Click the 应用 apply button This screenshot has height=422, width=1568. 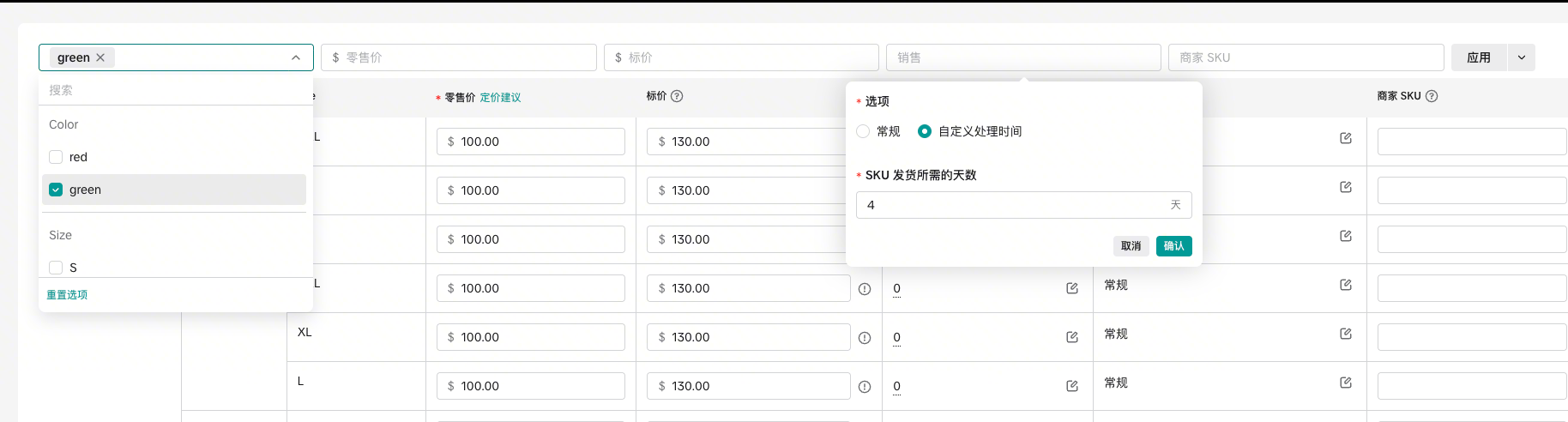[x=1478, y=57]
